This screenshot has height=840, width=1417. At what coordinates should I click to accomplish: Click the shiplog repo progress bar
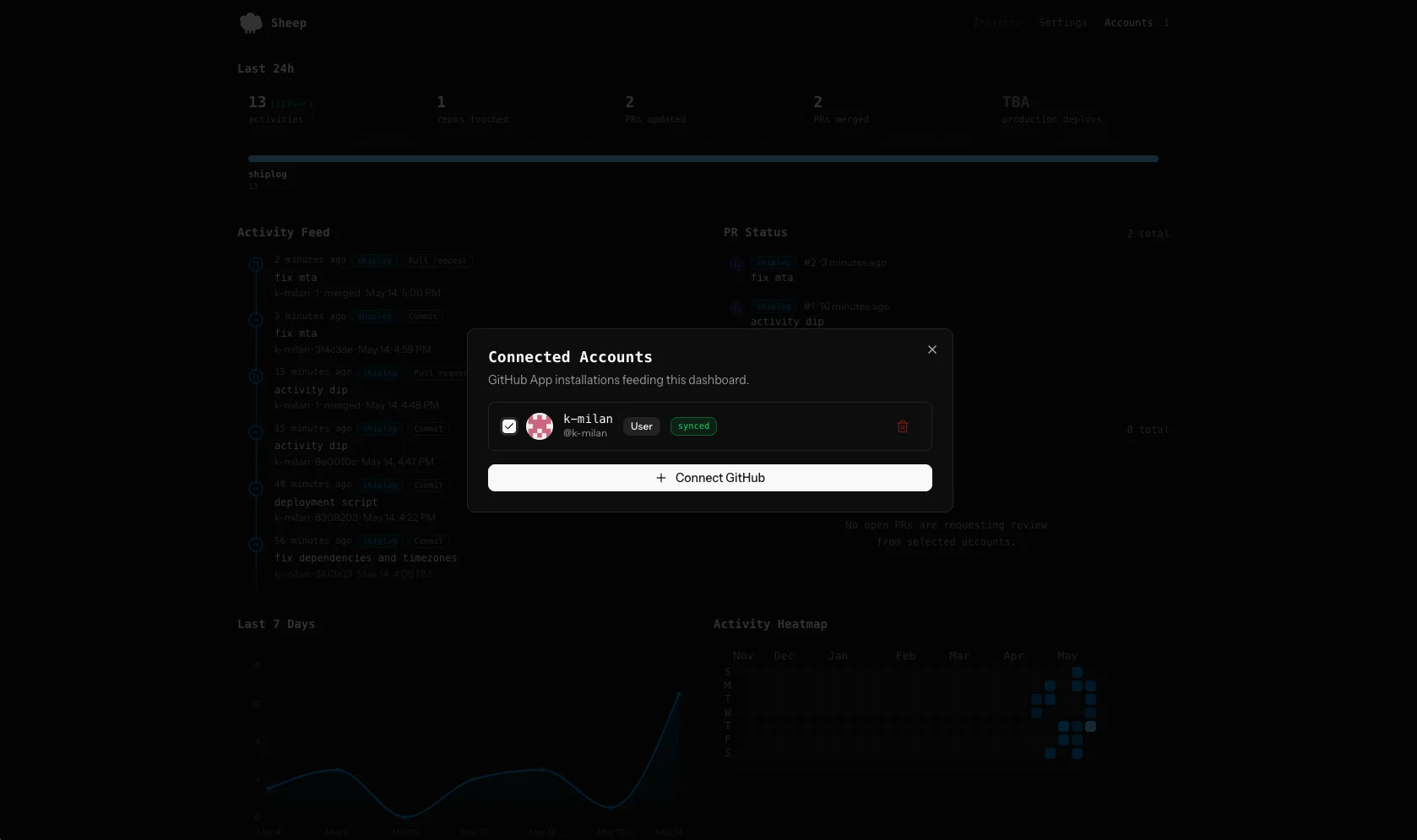click(703, 159)
